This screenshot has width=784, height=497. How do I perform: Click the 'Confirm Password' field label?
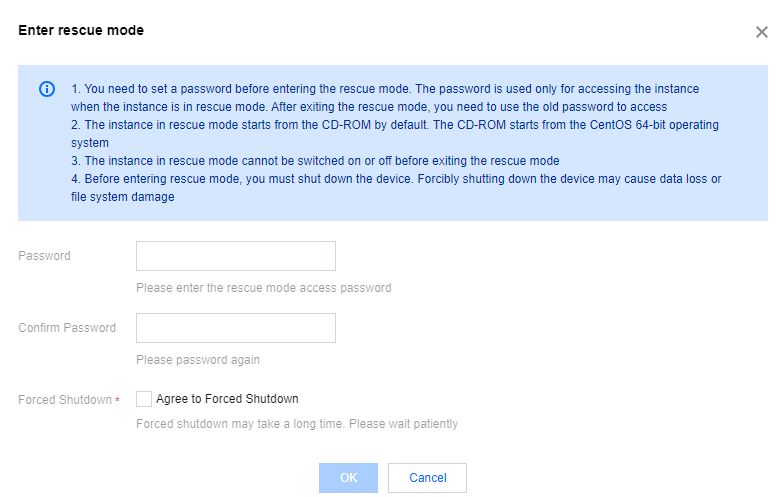(67, 328)
